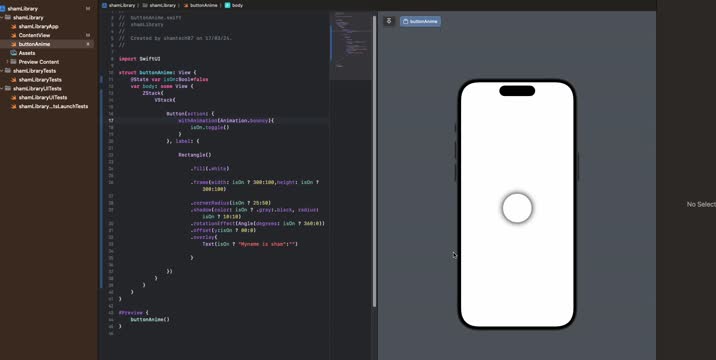Pin the preview with the pin icon
The image size is (716, 360).
click(x=389, y=21)
